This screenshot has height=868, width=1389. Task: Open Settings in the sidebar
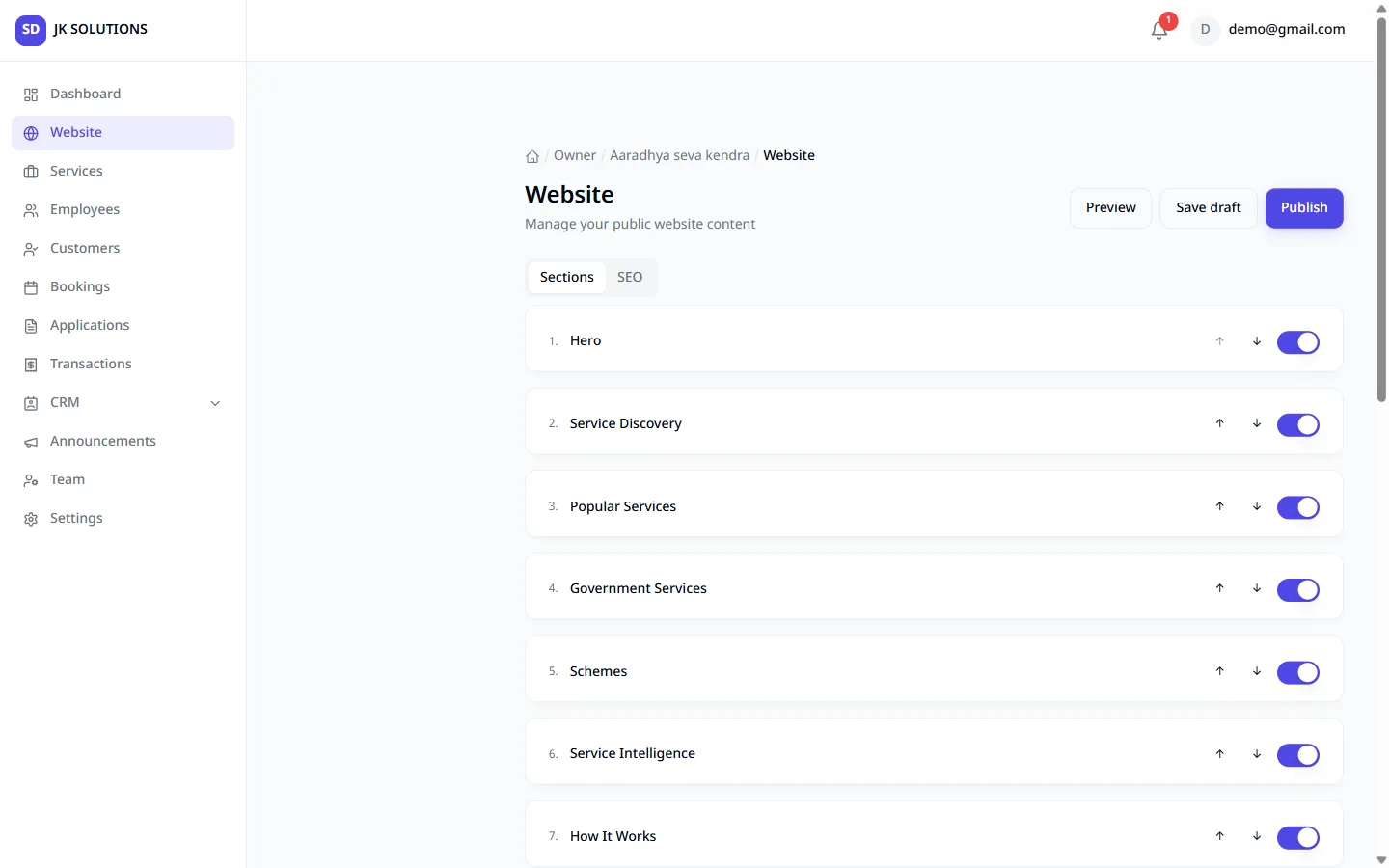coord(123,519)
